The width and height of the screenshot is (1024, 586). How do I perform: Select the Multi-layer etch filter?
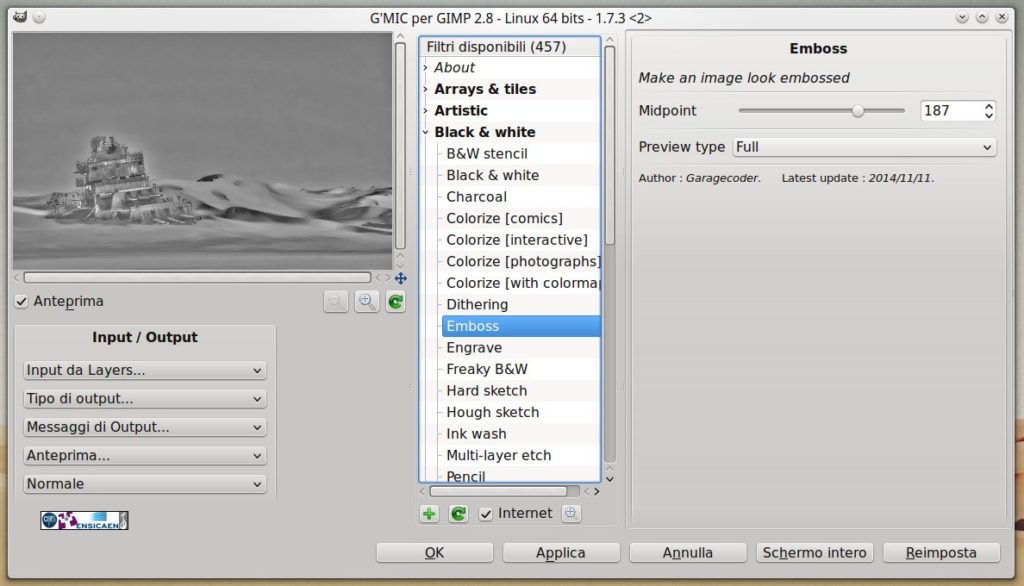tap(498, 455)
